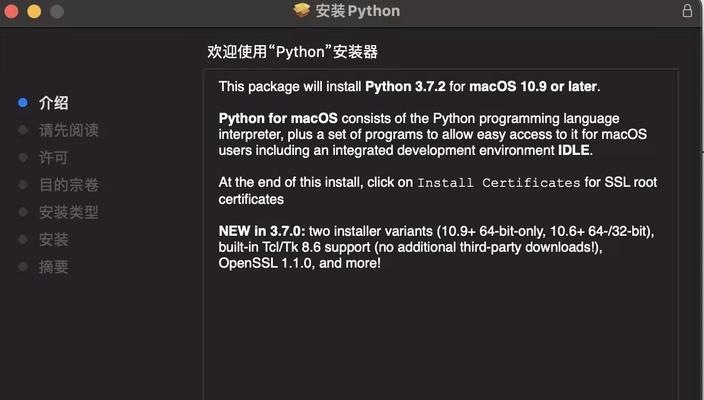Click the 欢迎使用"Python"安装器 heading

pos(292,52)
